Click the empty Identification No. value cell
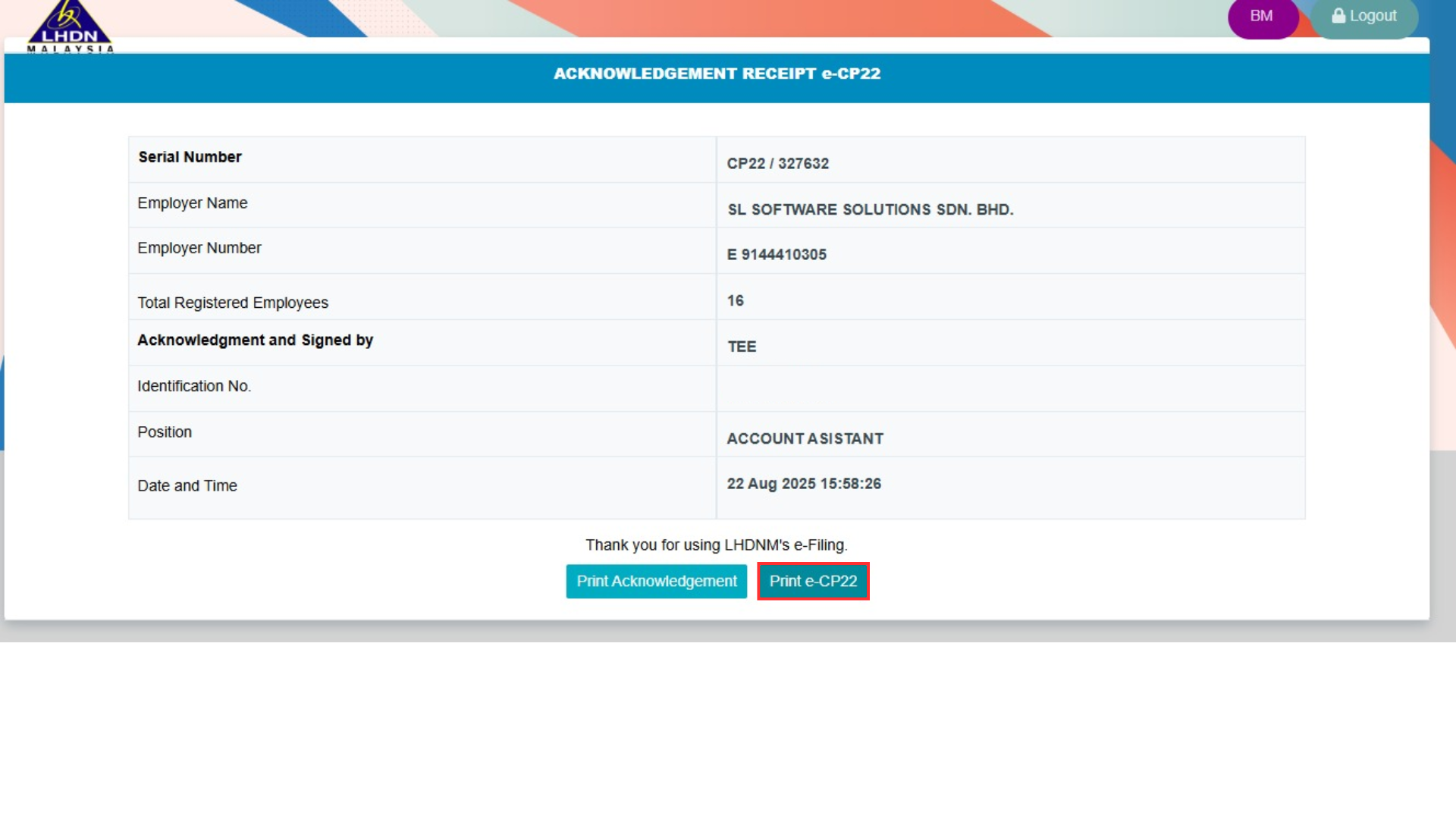1456x819 pixels. [x=1010, y=388]
